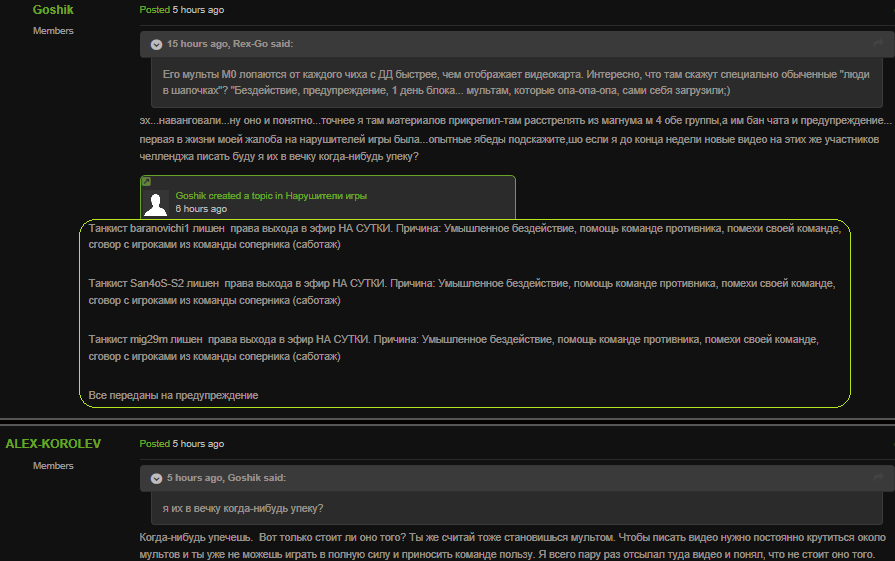Click the arrow icon in Goshik's quote header
Viewport: 895px width, 561px height.
[x=878, y=478]
